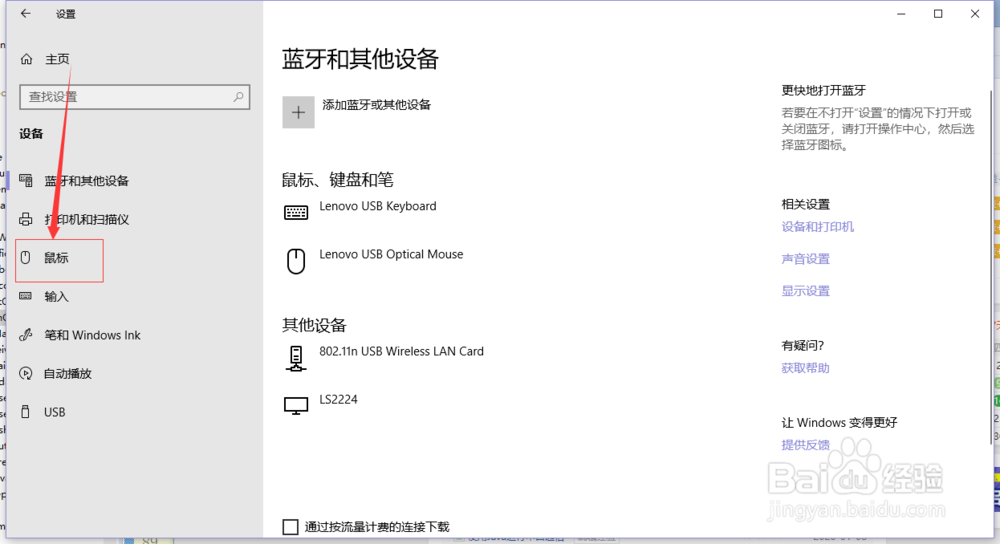Click the mouse icon in sidebar
Screen dimensions: 1000x544
point(26,258)
